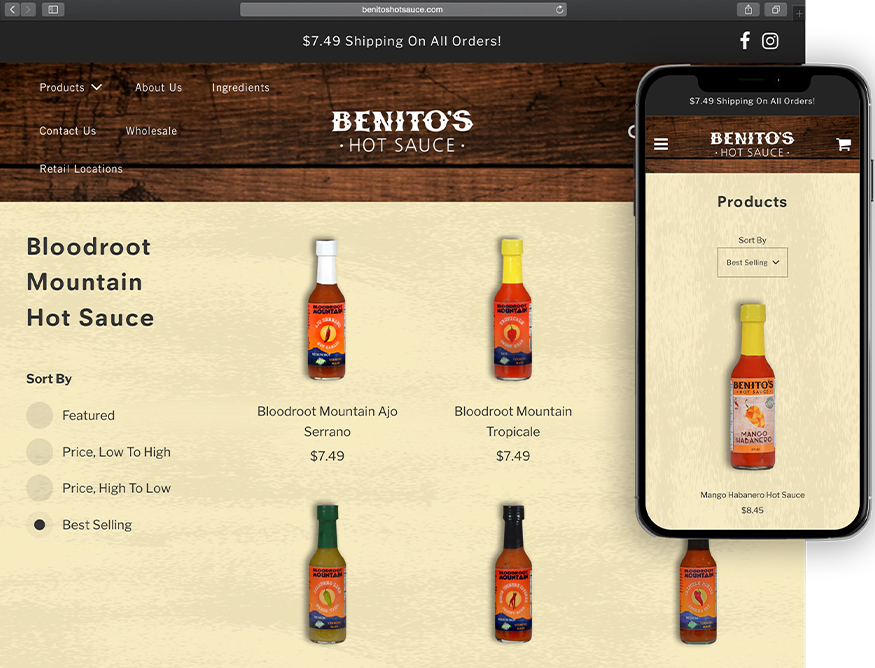Expand the Products menu dropdown

[x=70, y=88]
